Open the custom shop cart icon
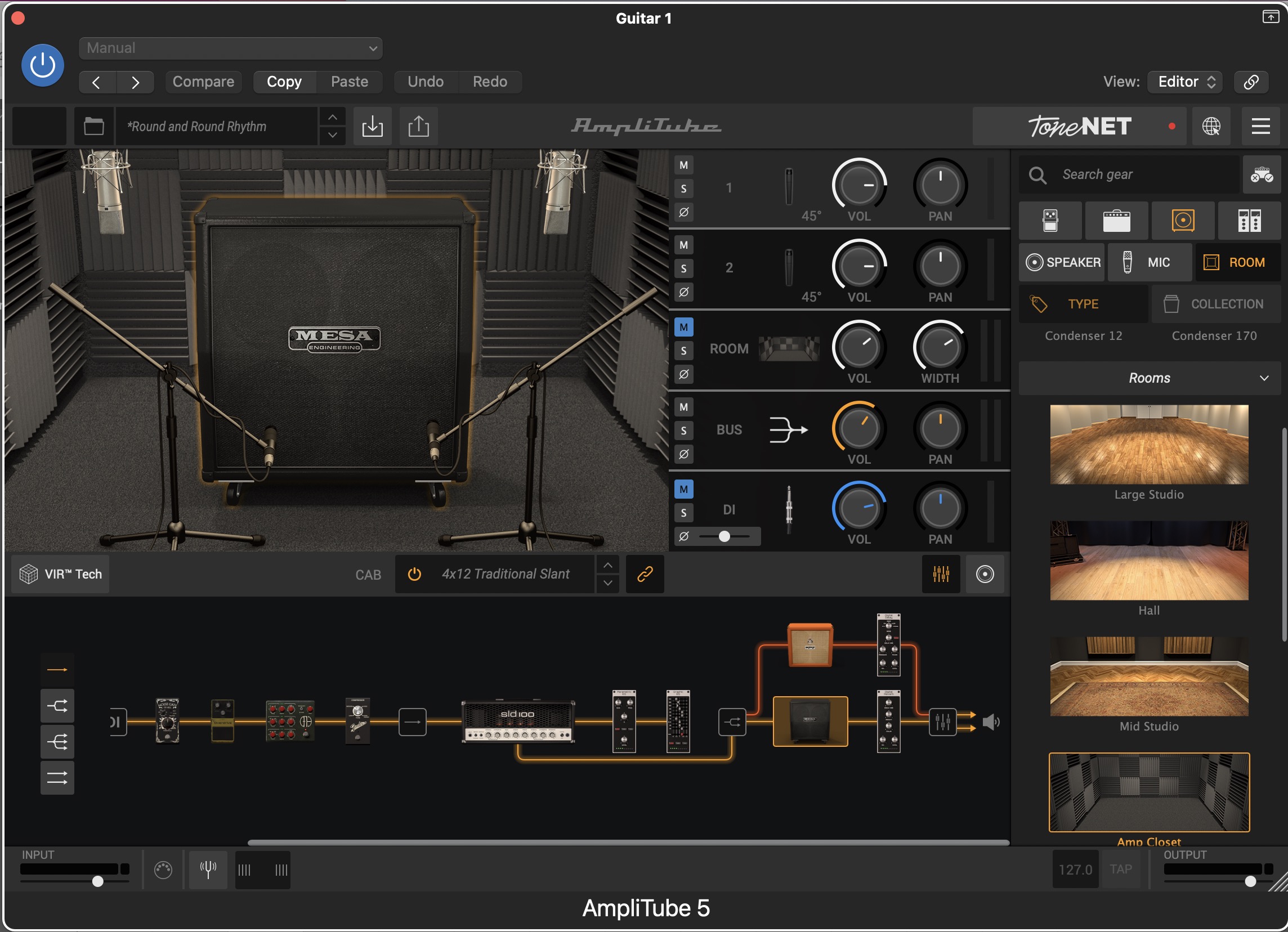1288x932 pixels. pos(1262,175)
